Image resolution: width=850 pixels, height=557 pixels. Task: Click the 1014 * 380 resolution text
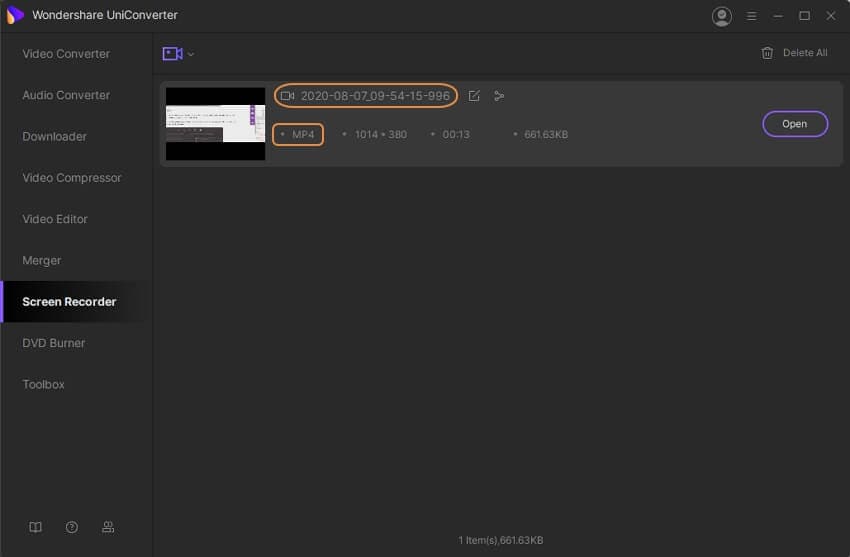click(381, 134)
